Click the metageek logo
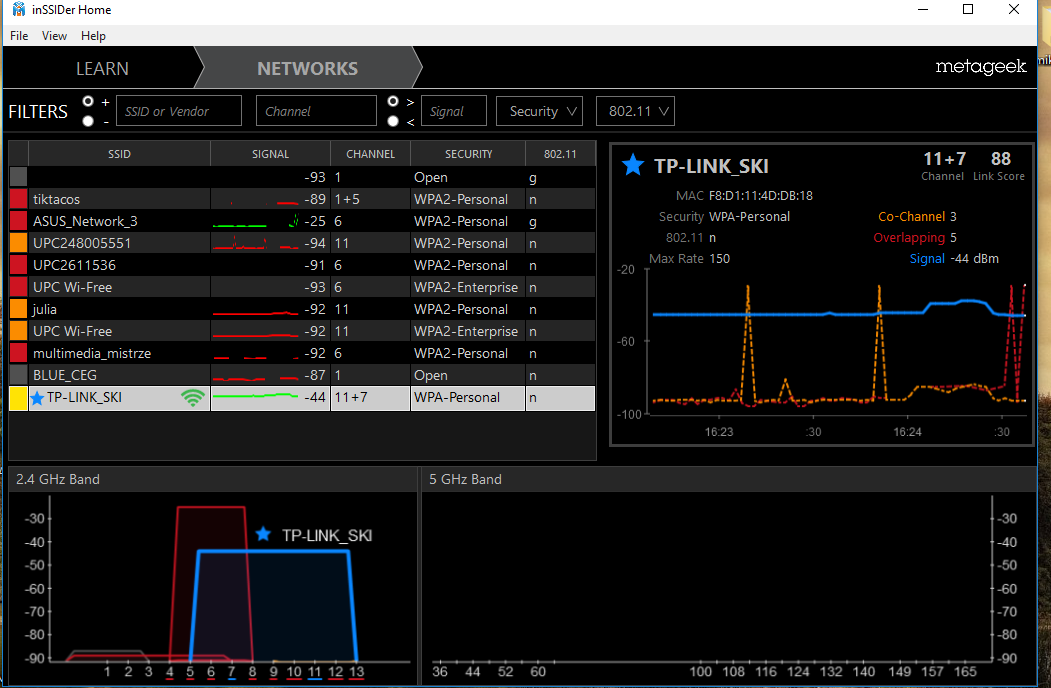This screenshot has height=688, width=1051. (x=981, y=67)
